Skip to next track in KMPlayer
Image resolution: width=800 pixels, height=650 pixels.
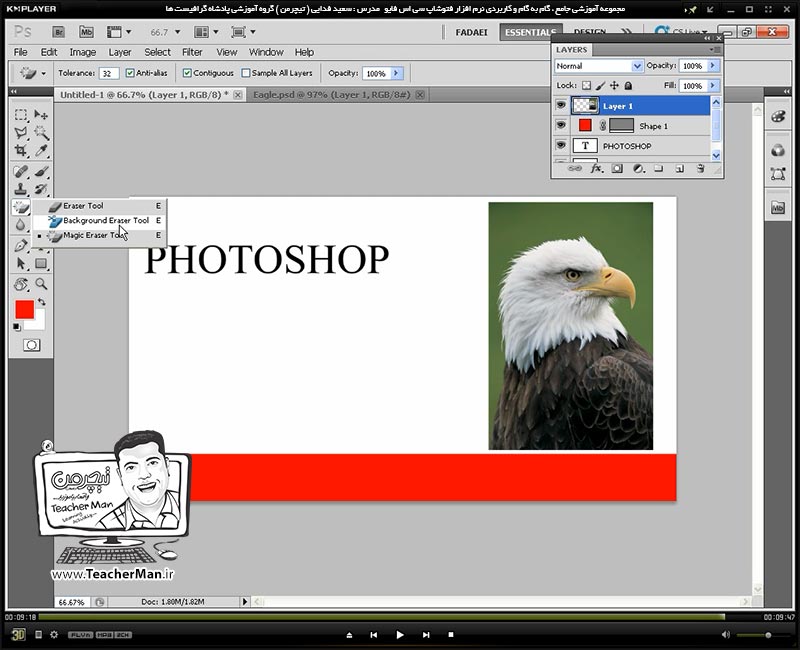pos(426,635)
